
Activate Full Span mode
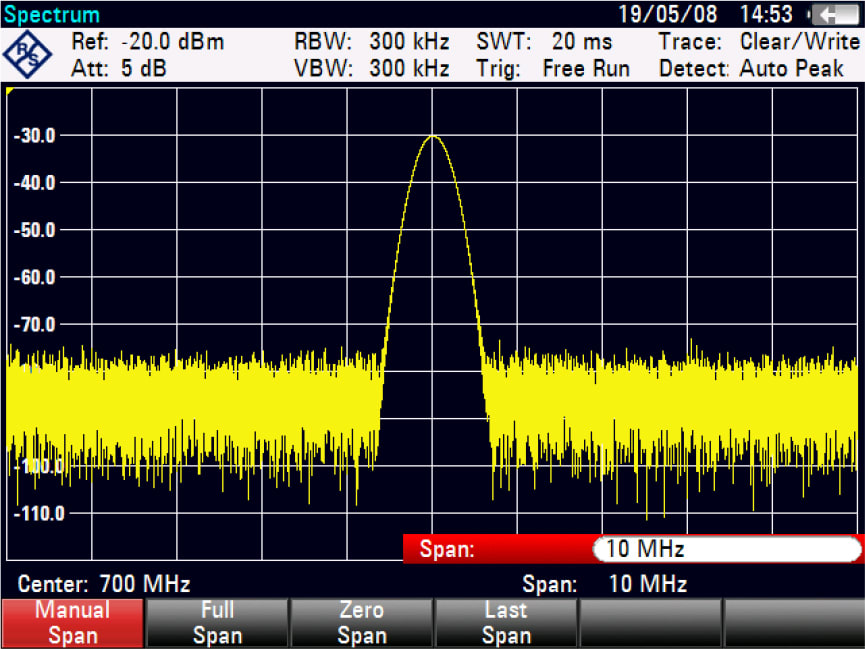[216, 621]
